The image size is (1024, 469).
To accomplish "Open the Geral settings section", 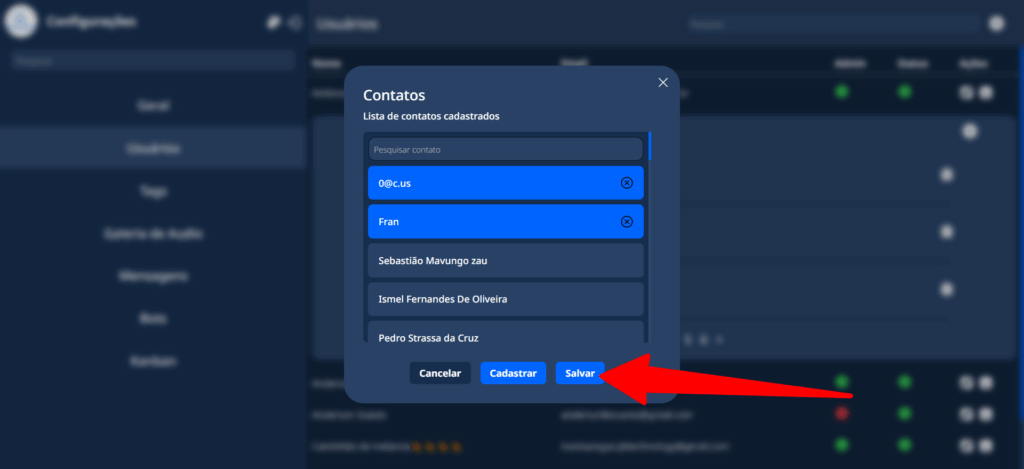I will [x=153, y=105].
